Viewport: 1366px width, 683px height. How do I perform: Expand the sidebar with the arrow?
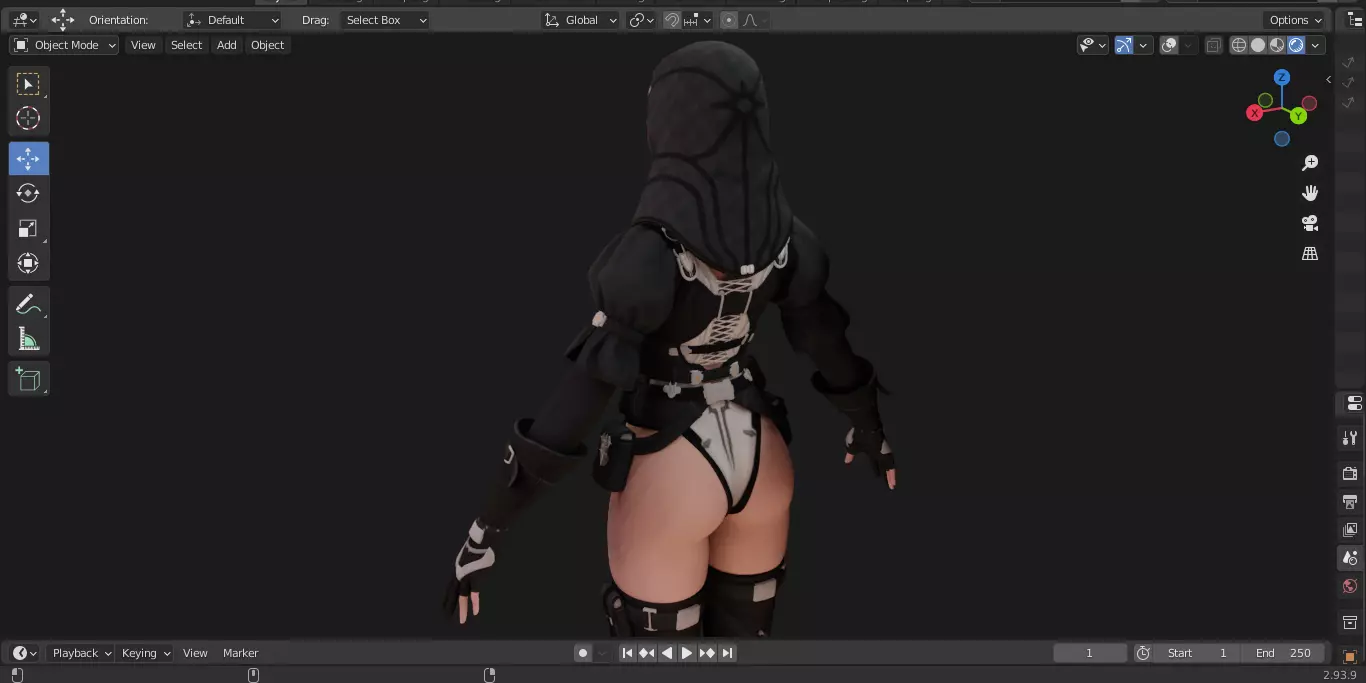[x=1328, y=79]
